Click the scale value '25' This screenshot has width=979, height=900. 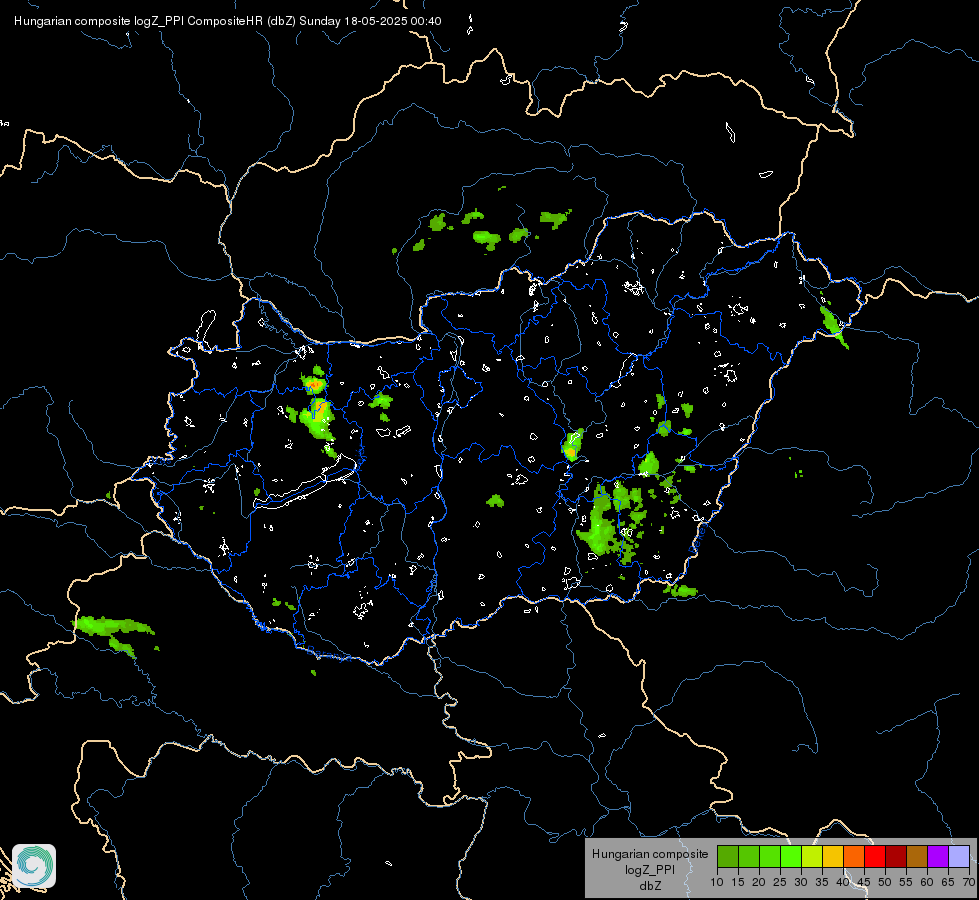pyautogui.click(x=780, y=883)
